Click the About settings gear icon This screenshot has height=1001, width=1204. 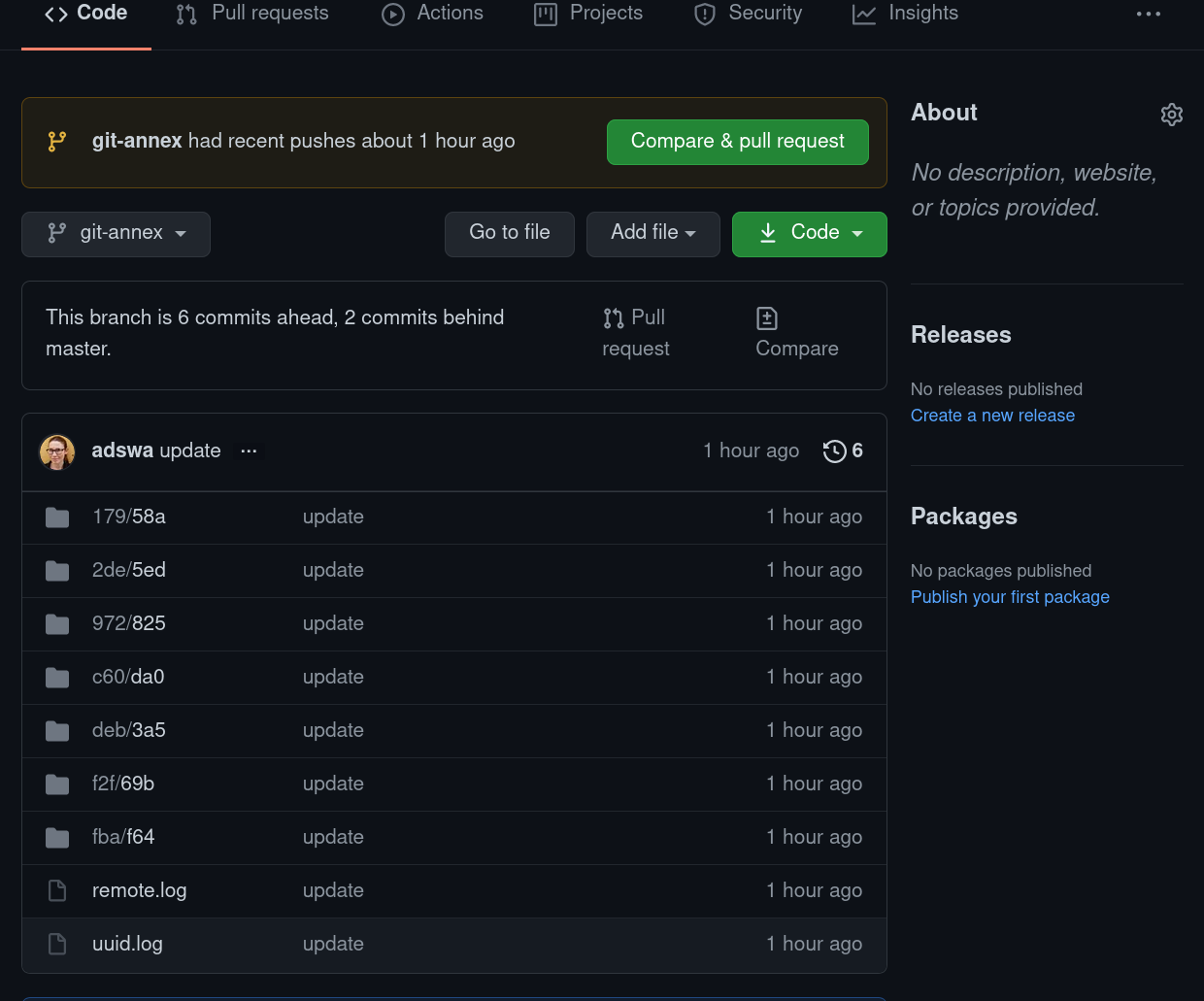(x=1171, y=115)
